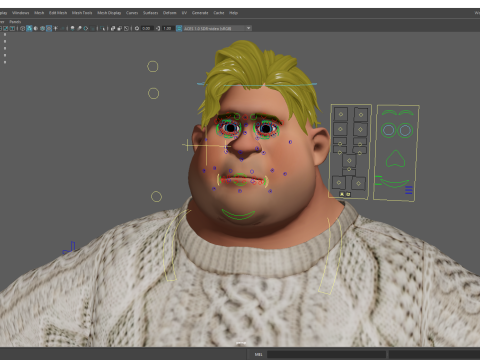Screen dimensions: 480x360
Task: Click top-right box in the picker panel
Action: 361,114
